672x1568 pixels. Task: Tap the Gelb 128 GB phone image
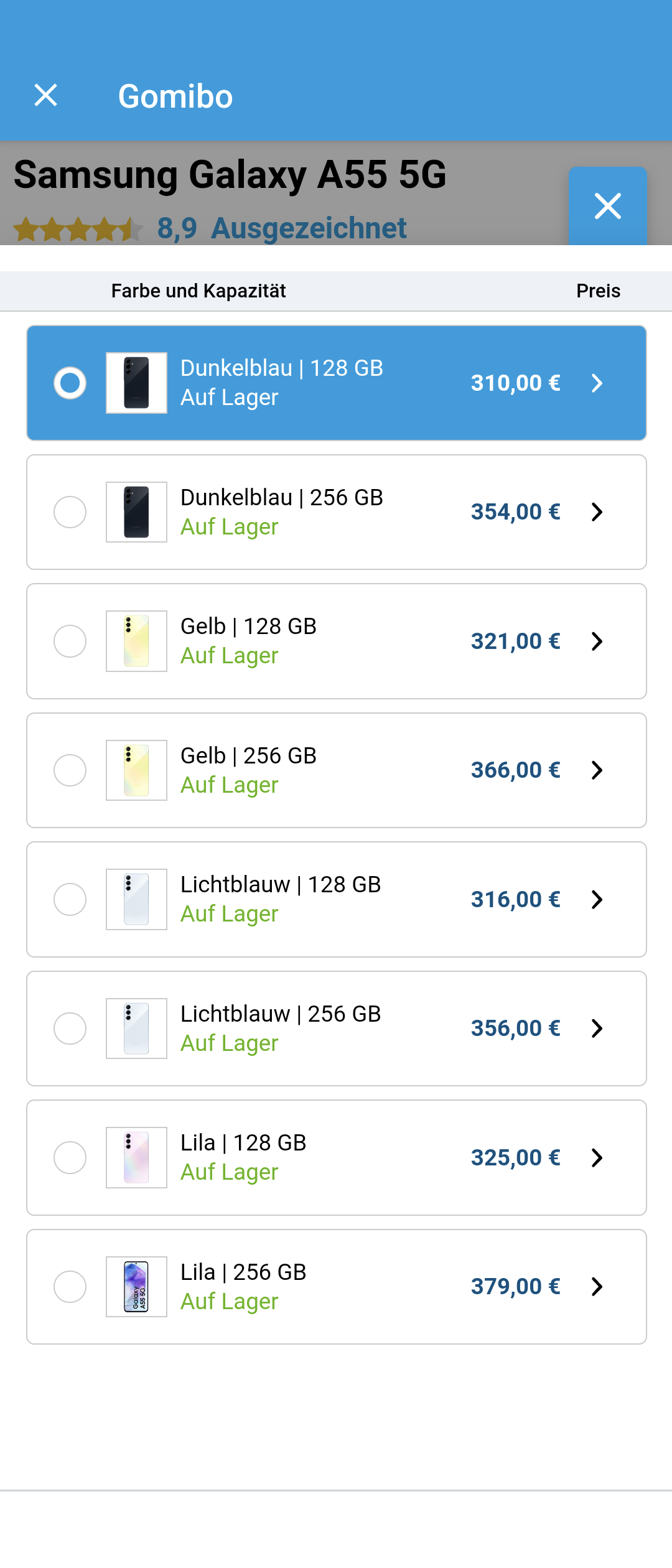136,641
